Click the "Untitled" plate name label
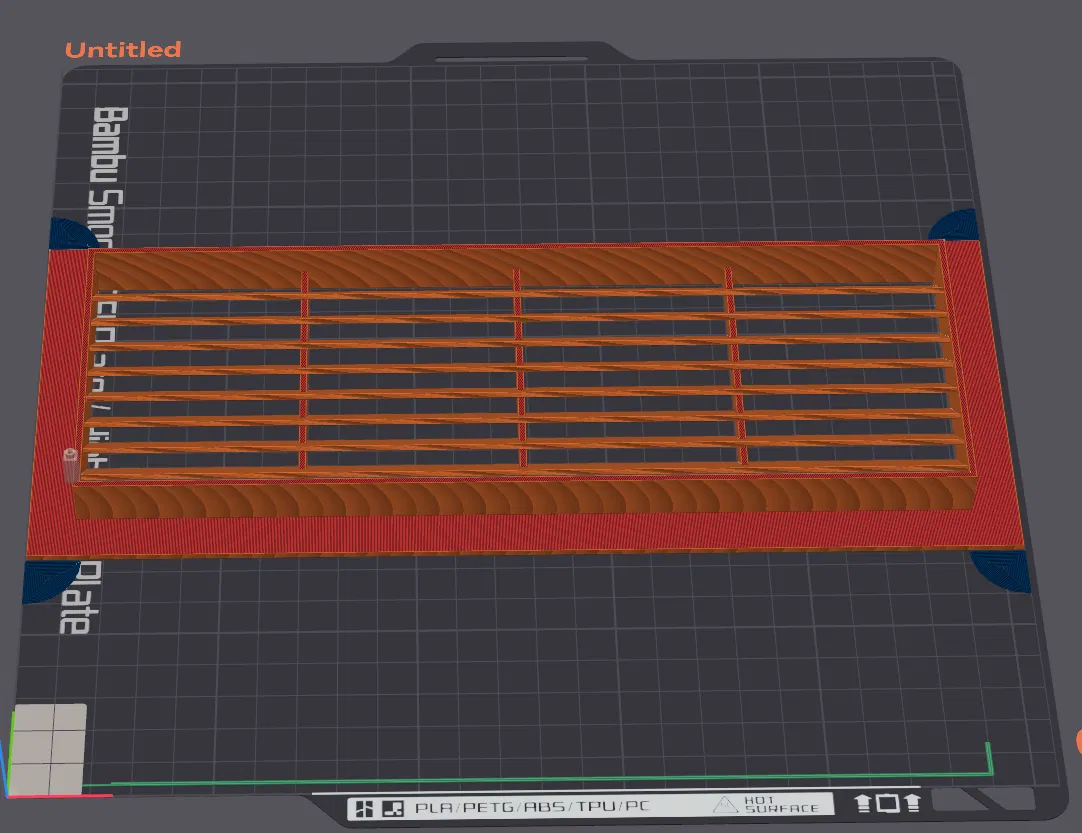This screenshot has height=833, width=1082. coord(123,50)
